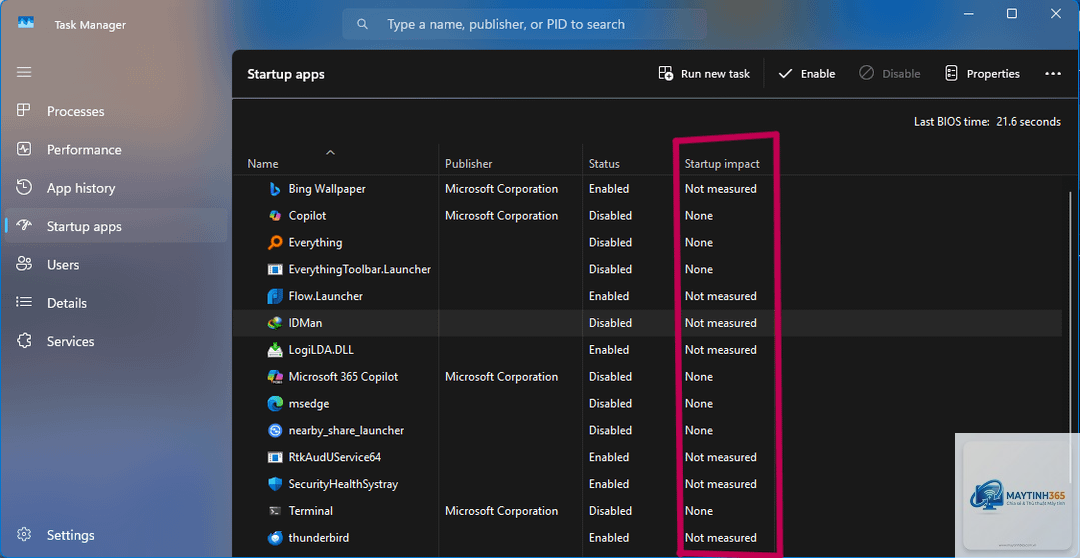
Task: Click the App history clock icon
Action: click(x=24, y=188)
